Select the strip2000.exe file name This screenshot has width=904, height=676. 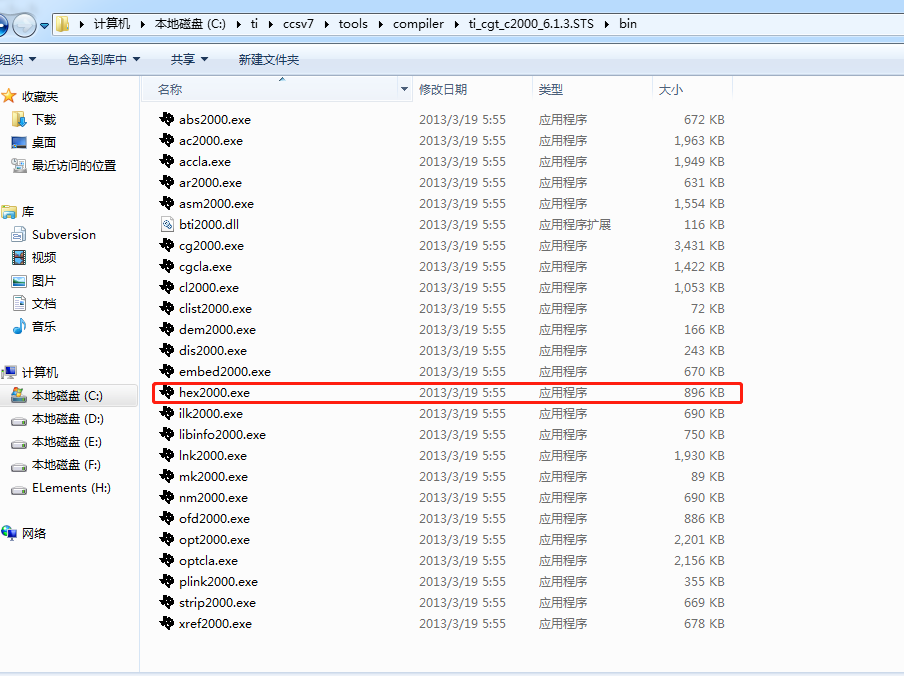(x=217, y=603)
